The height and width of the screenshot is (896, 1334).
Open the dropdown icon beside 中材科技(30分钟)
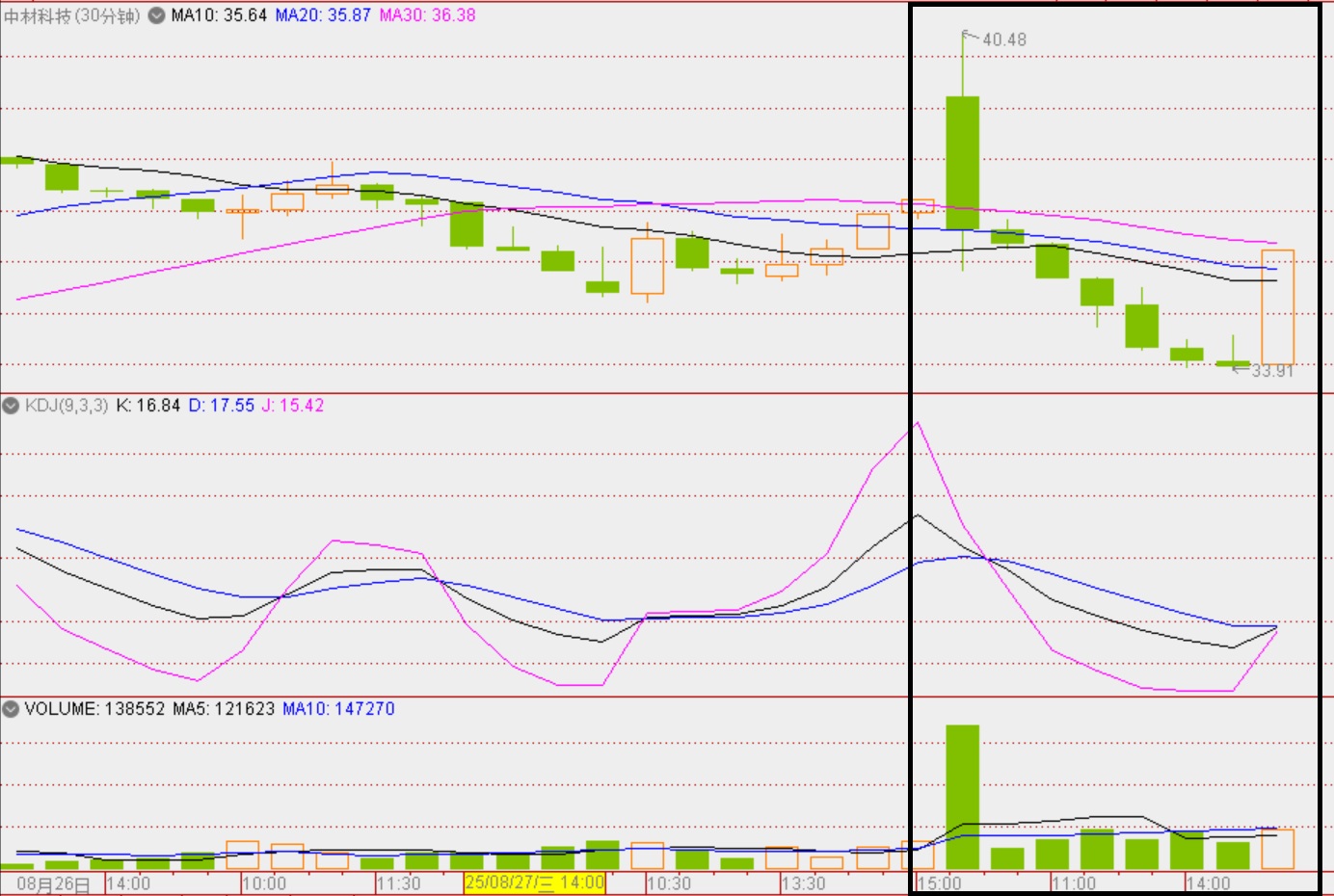pos(156,15)
